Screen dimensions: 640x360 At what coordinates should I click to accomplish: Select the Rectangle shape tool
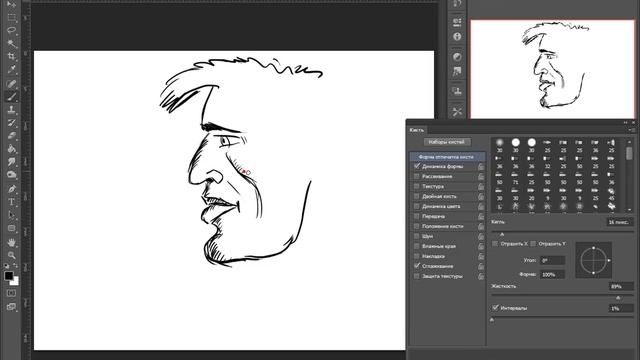click(11, 229)
